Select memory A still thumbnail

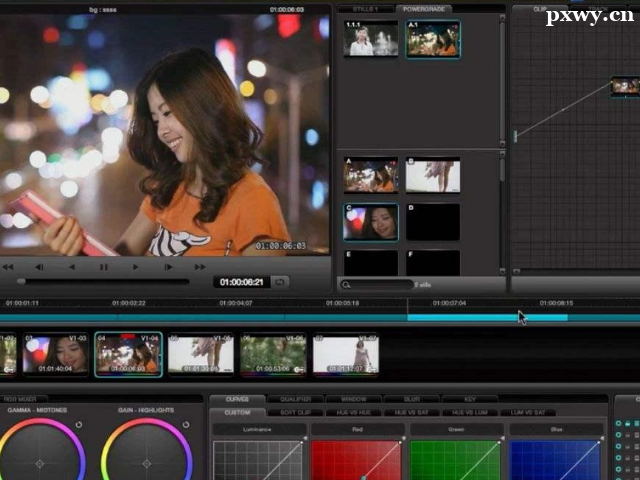(371, 175)
